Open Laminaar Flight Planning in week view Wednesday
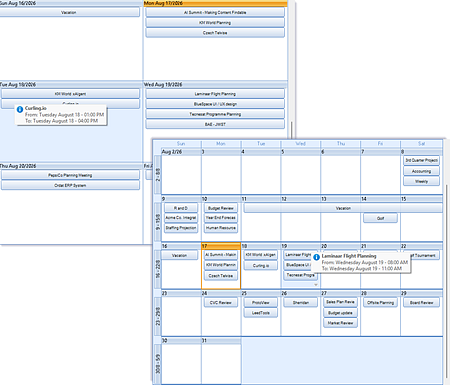Screen dimensions: 450x385 (x=215, y=94)
